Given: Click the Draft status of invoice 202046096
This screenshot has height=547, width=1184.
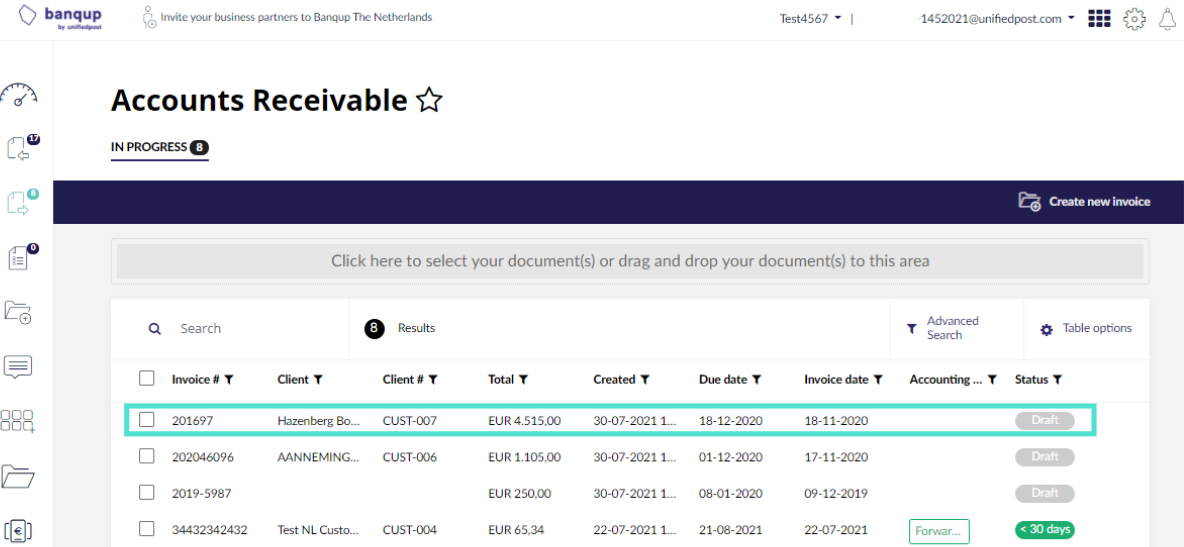Looking at the screenshot, I should [x=1045, y=457].
